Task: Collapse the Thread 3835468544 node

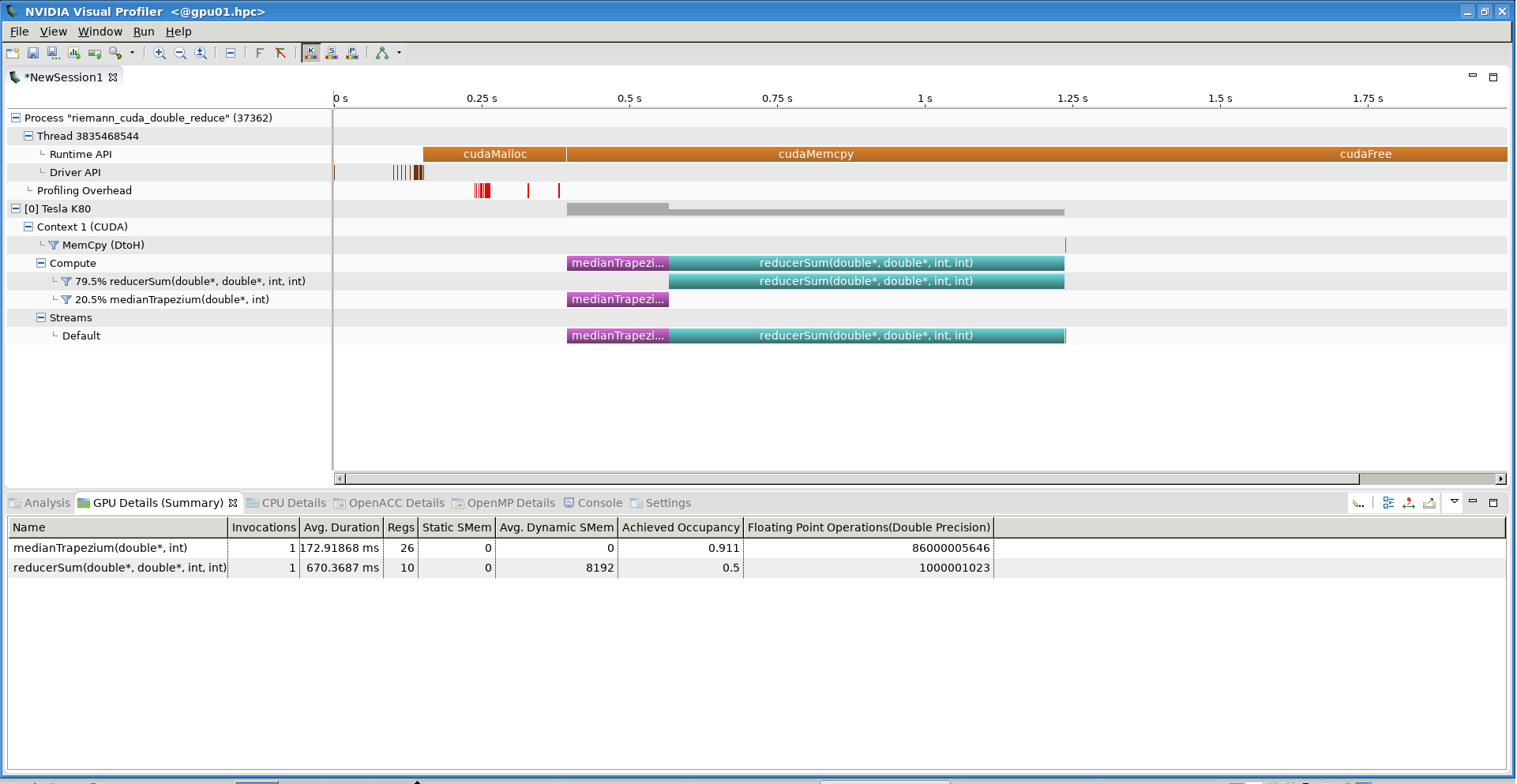Action: 28,136
